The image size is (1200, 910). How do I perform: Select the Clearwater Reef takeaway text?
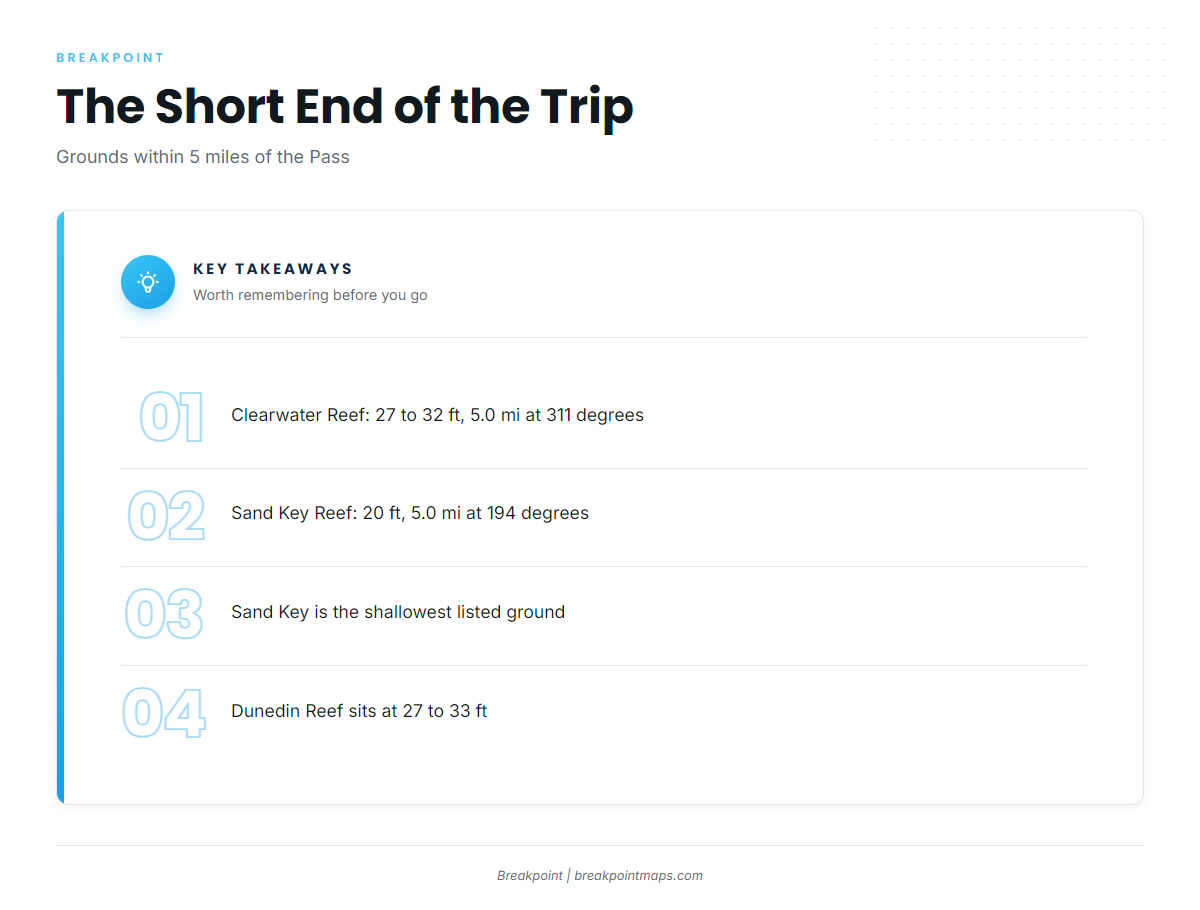point(437,415)
